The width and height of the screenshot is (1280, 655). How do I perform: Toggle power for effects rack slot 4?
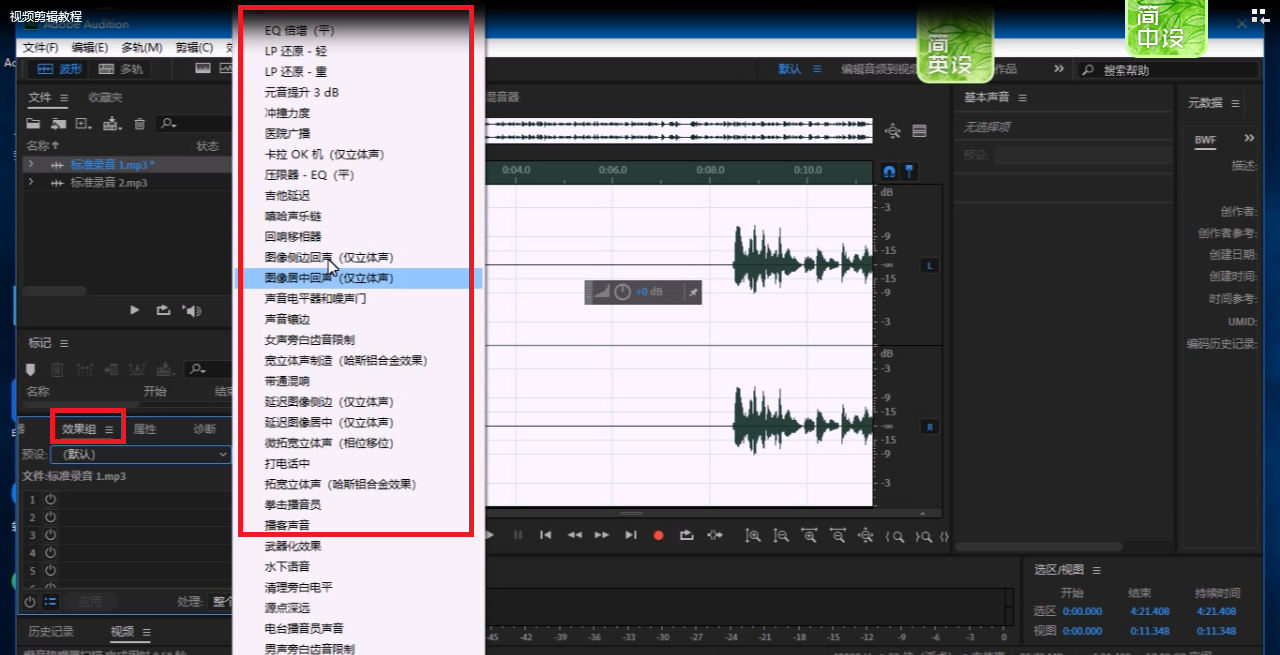pos(50,552)
